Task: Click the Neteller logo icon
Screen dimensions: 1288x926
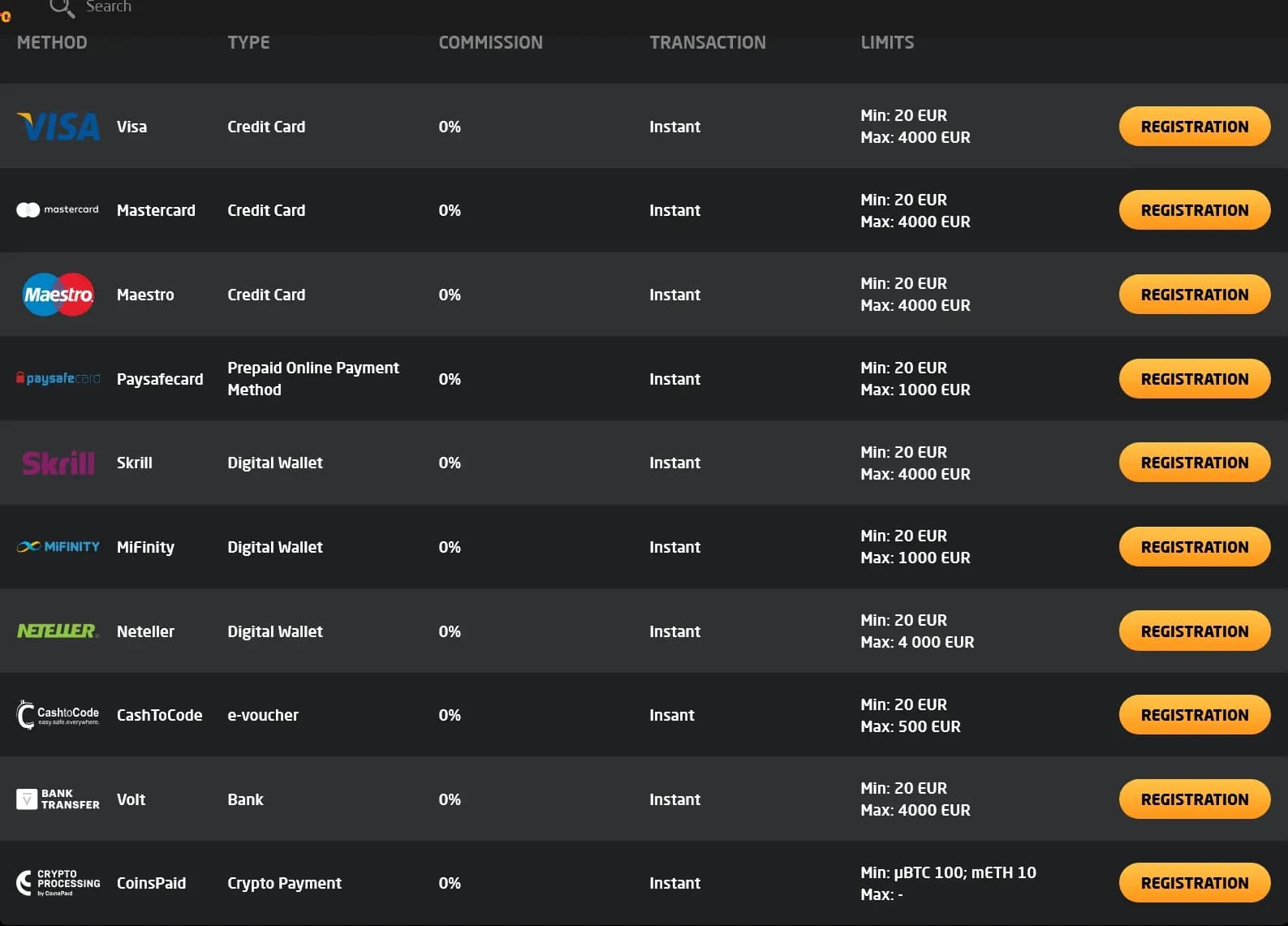Action: pyautogui.click(x=58, y=631)
